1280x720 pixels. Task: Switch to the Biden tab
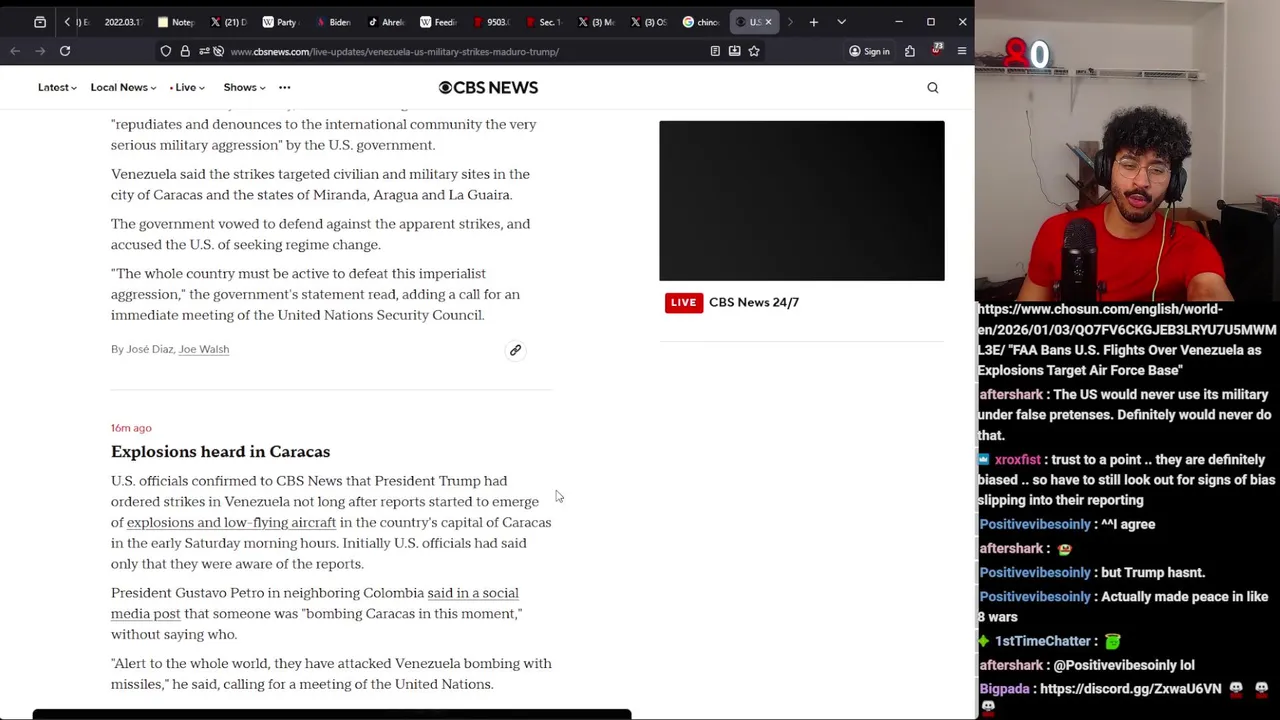[x=332, y=22]
